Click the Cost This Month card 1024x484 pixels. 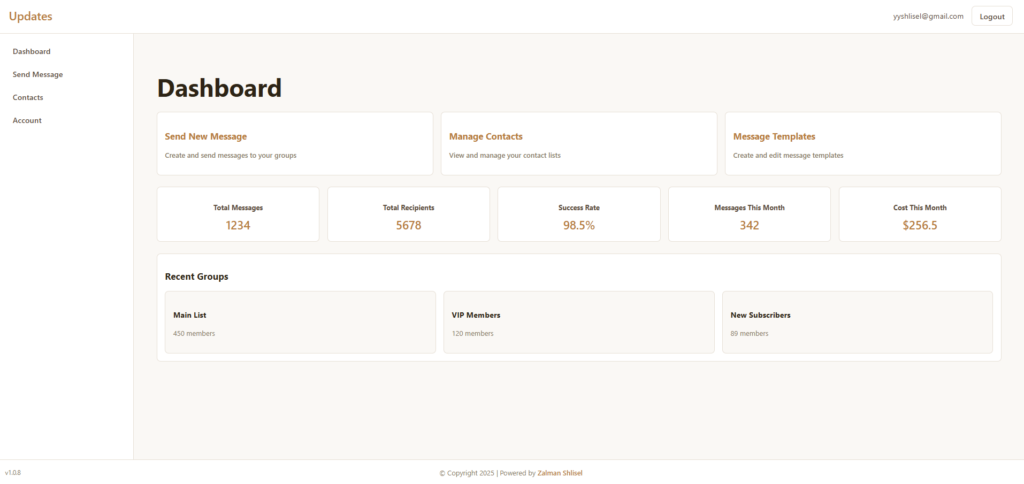920,215
